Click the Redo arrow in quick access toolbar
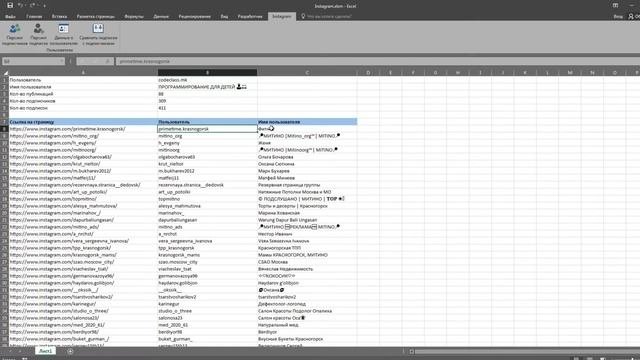 pyautogui.click(x=32, y=6)
